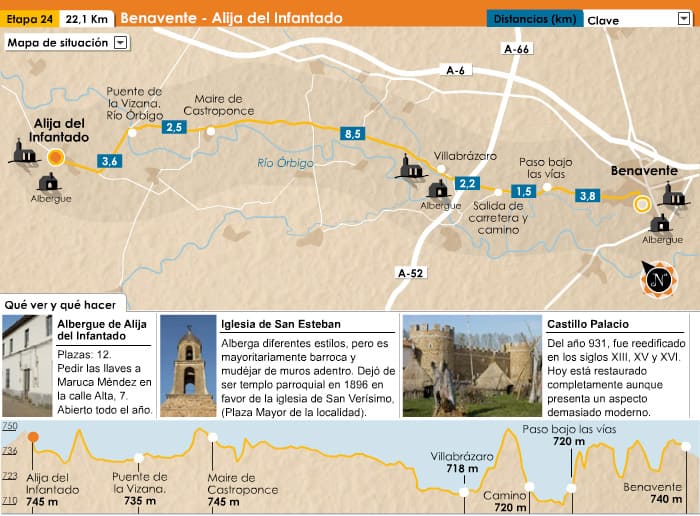Select the orange Alija del Infantado endpoint marker
The image size is (700, 516).
click(56, 157)
